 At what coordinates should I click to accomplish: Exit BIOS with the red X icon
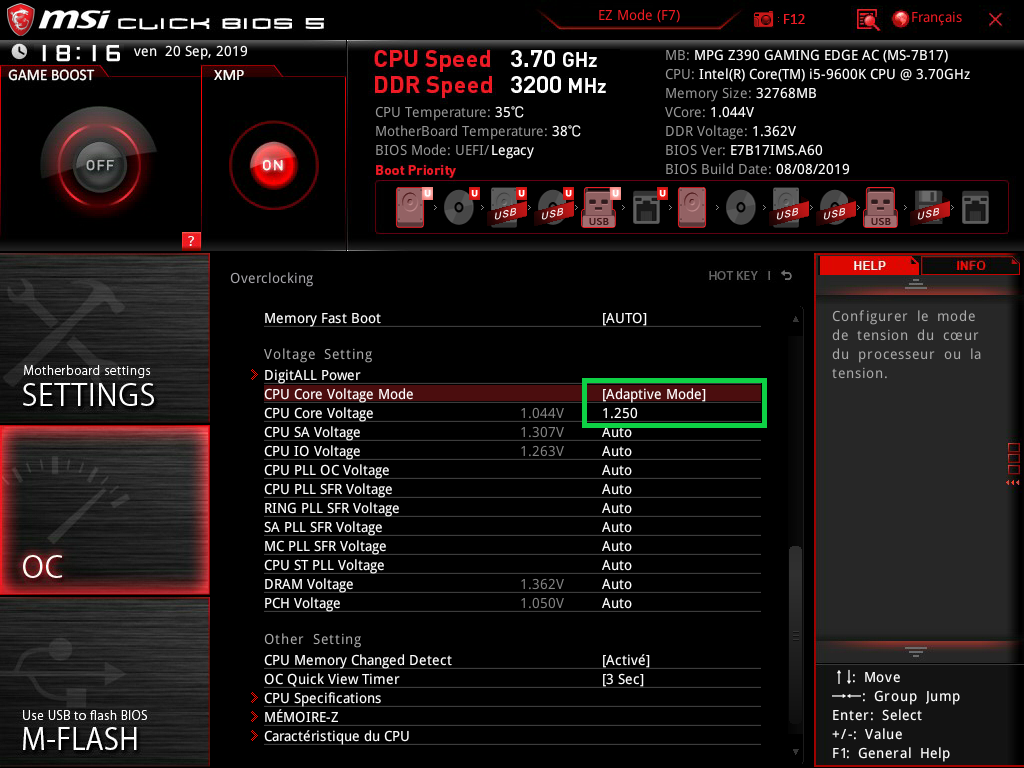pos(995,20)
